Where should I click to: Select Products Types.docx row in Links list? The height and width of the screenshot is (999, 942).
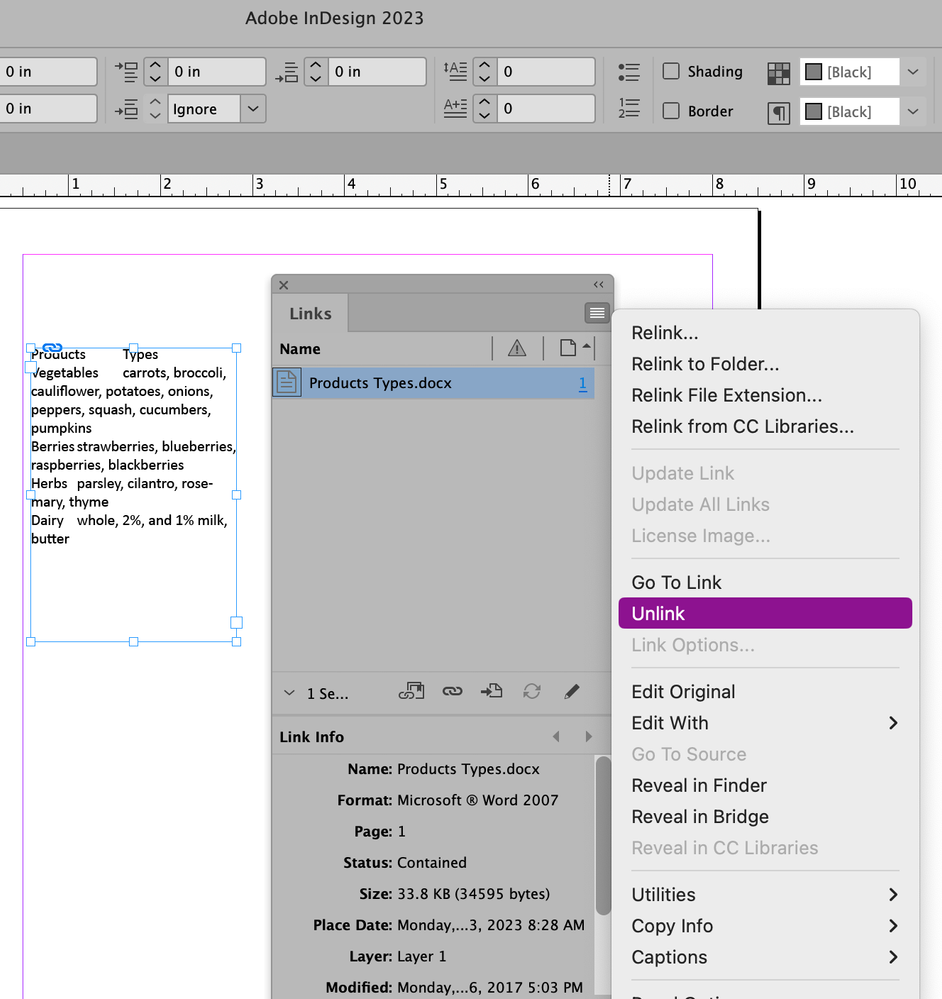[433, 383]
